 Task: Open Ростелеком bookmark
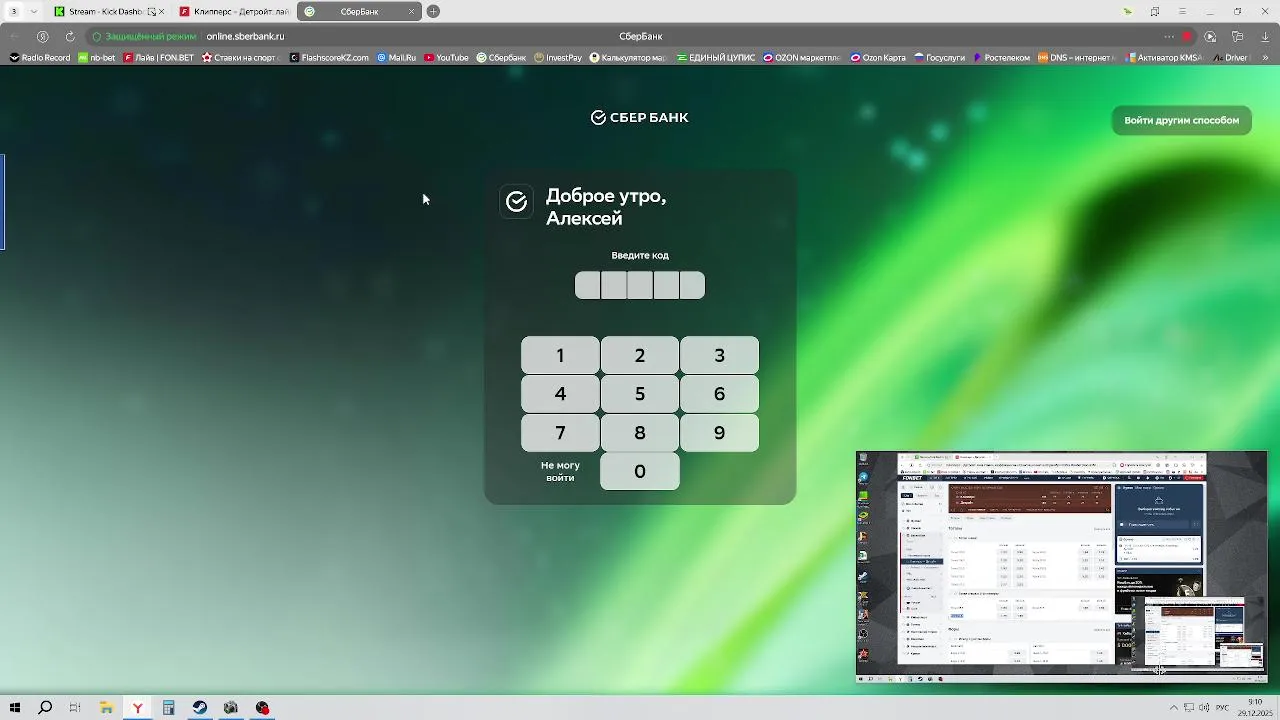point(1001,58)
